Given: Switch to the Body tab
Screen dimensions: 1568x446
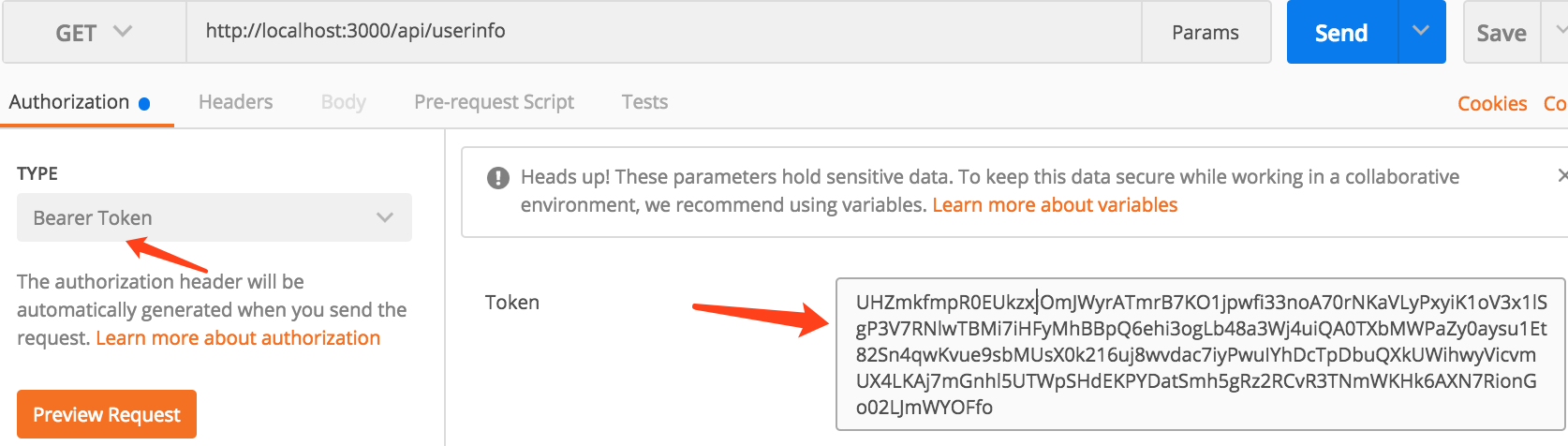Looking at the screenshot, I should (x=343, y=102).
